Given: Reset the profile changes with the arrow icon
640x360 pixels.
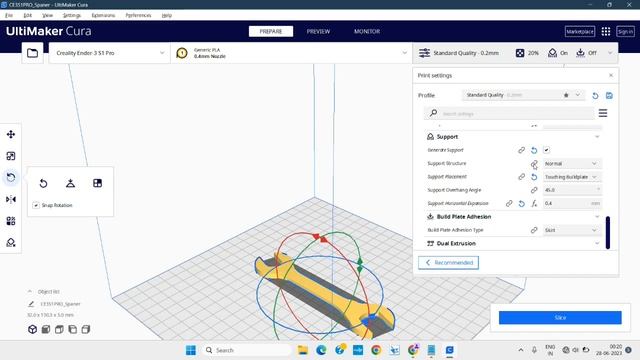Looking at the screenshot, I should [595, 96].
